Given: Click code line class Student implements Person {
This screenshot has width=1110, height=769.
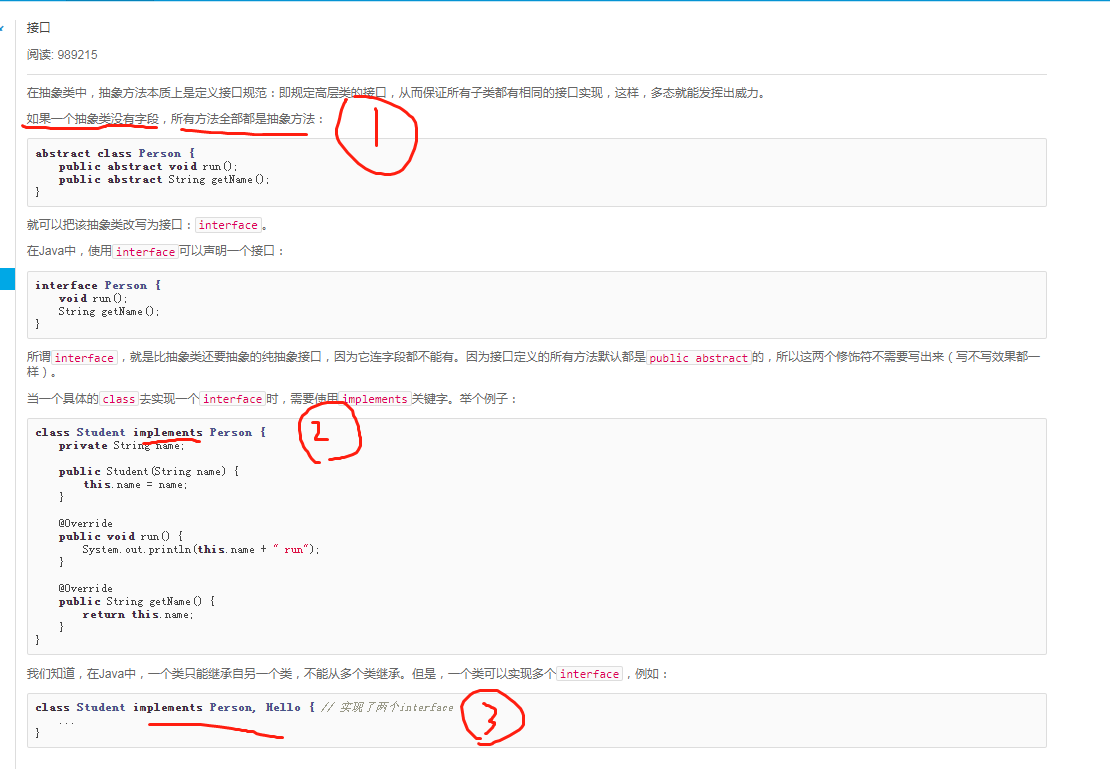Looking at the screenshot, I should [x=151, y=433].
